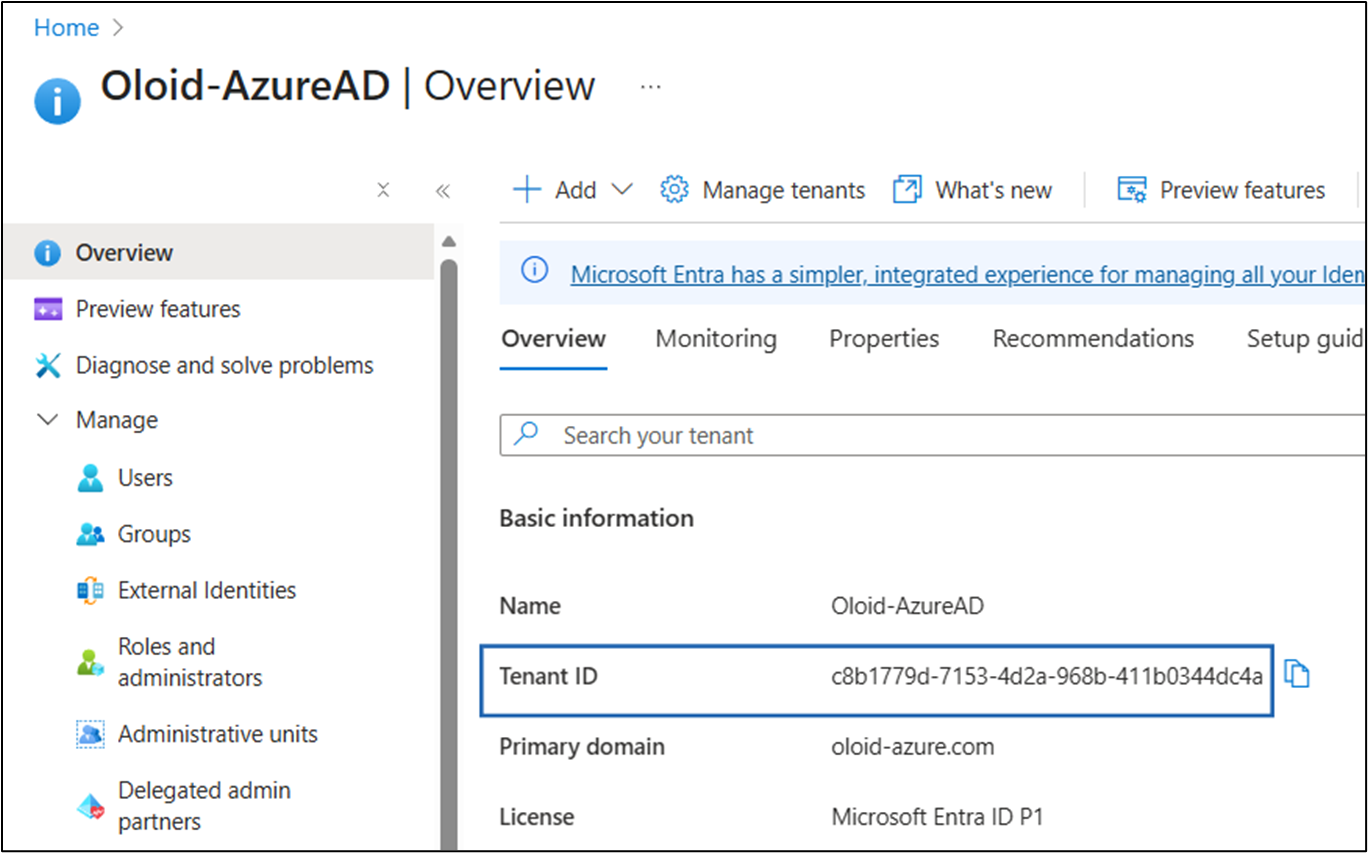Click the primary domain oloid-azure.com
Viewport: 1368px width, 853px height.
(913, 747)
